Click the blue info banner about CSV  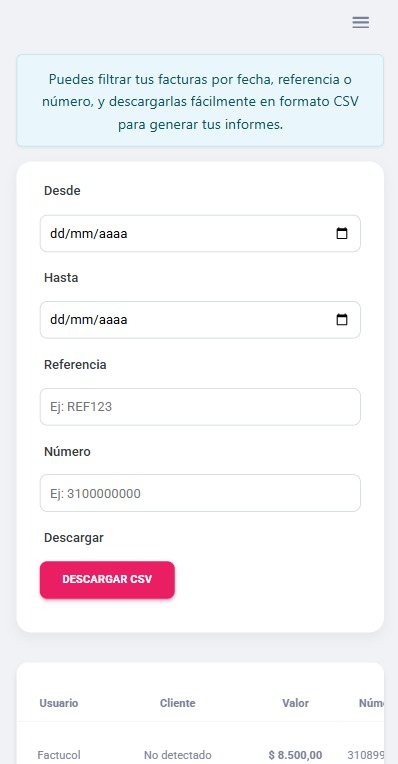tap(200, 100)
